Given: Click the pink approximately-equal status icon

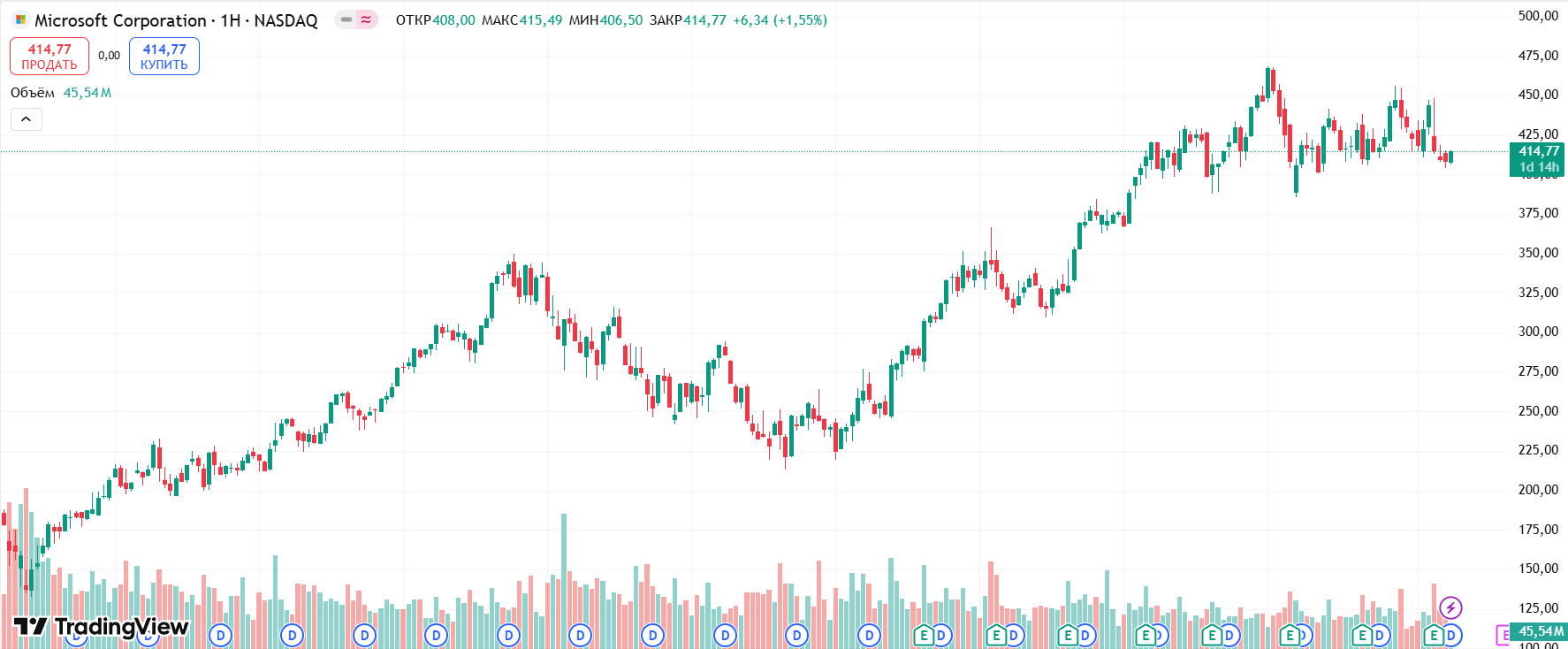Looking at the screenshot, I should [366, 19].
